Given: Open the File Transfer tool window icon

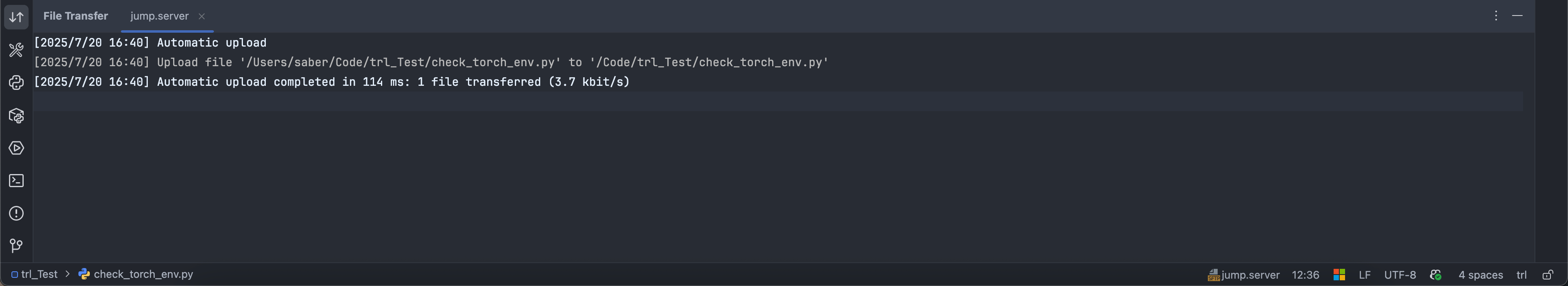Looking at the screenshot, I should 16,16.
